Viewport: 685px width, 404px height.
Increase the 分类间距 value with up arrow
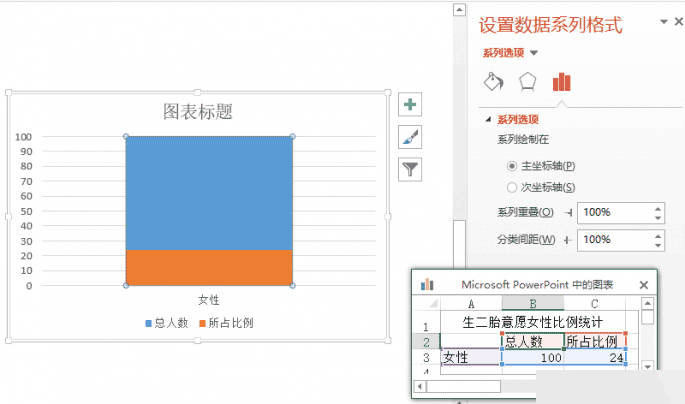click(x=658, y=236)
